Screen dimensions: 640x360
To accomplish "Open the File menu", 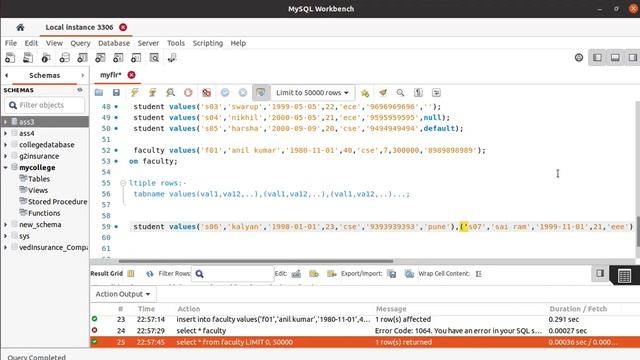I will click(11, 43).
